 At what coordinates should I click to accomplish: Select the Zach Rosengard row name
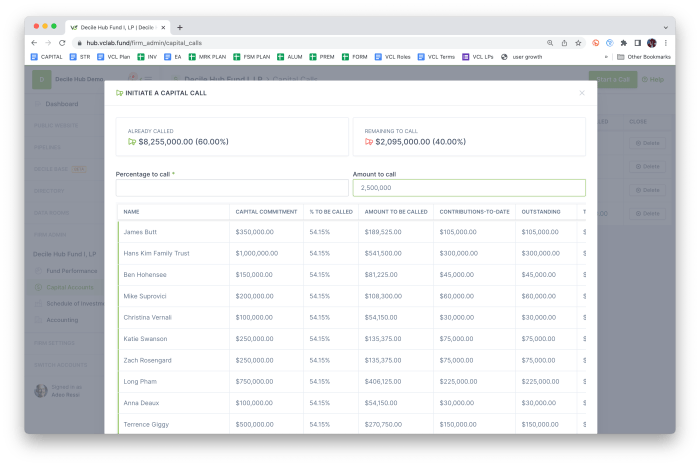pos(147,361)
